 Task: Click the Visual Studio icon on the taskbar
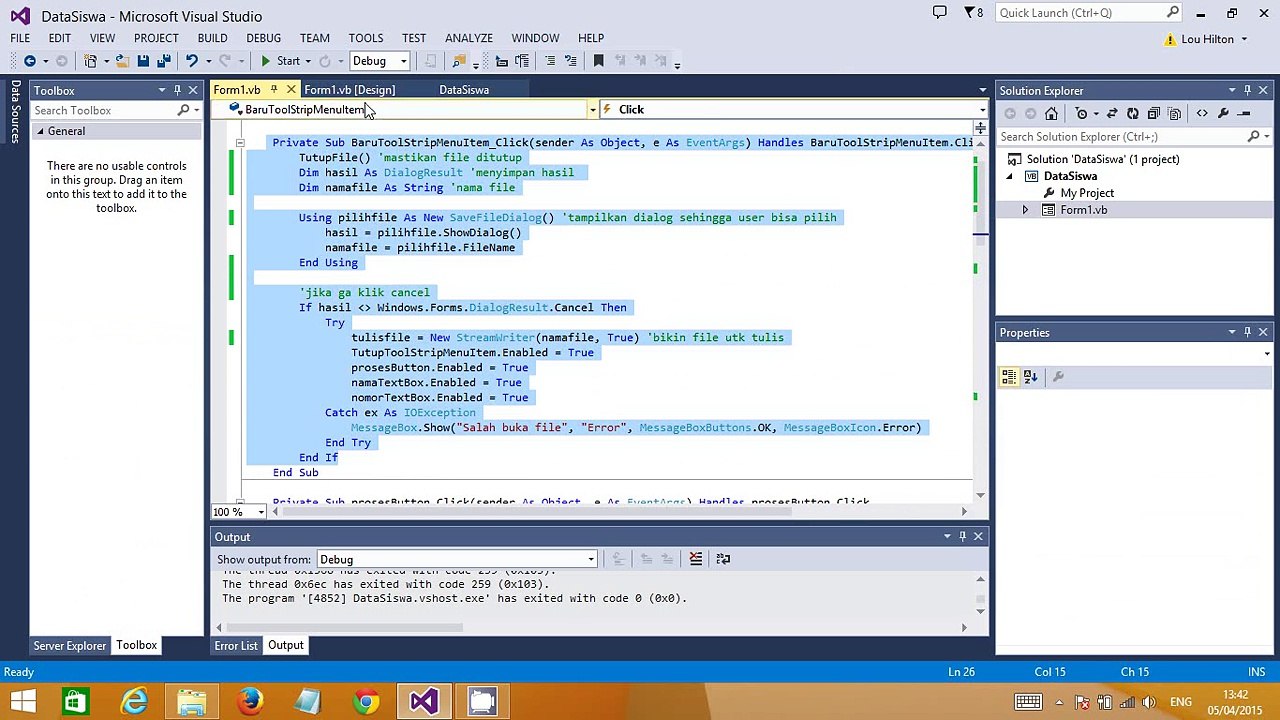[424, 701]
